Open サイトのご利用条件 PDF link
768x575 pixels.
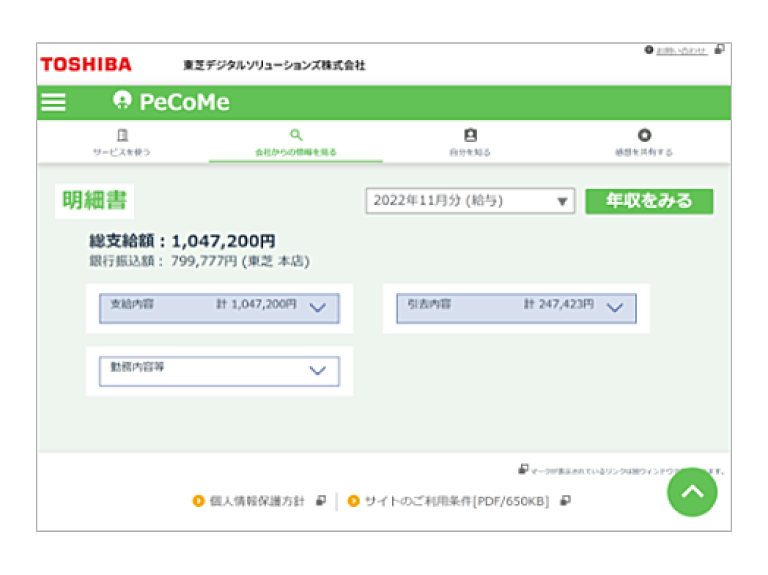[457, 501]
